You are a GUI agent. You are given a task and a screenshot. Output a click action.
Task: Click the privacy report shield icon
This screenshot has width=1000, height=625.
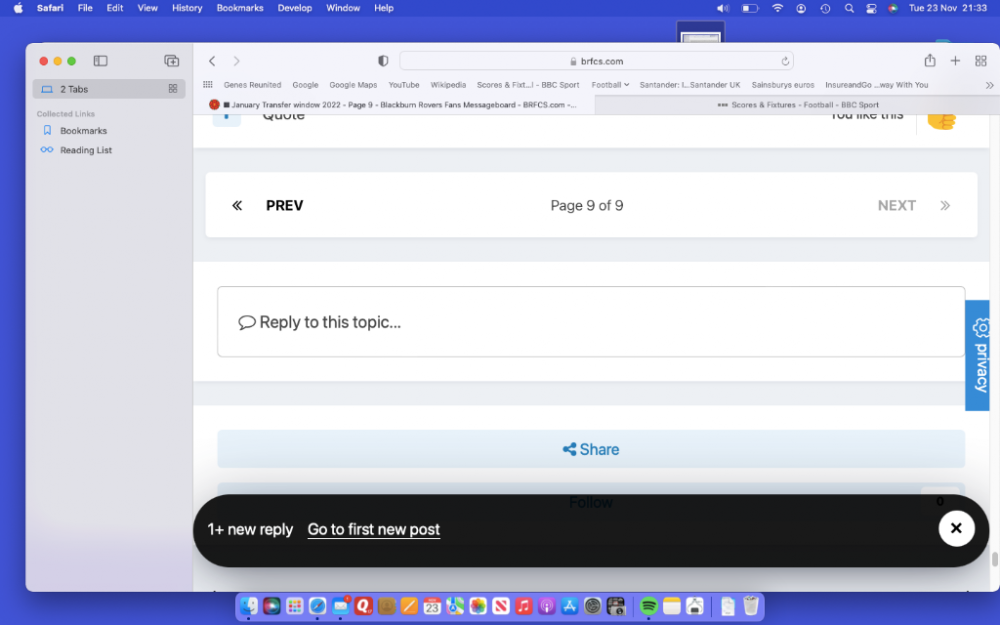pyautogui.click(x=383, y=61)
